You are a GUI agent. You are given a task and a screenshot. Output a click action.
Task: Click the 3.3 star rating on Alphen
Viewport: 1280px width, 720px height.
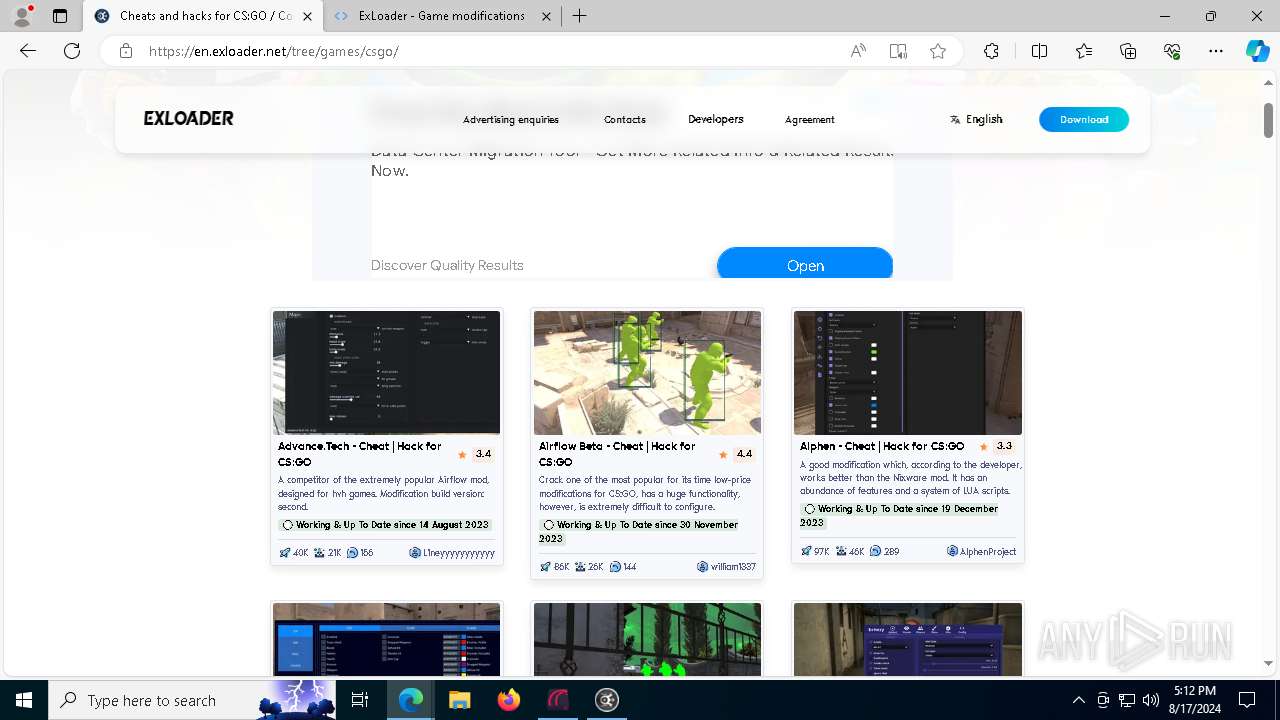997,446
